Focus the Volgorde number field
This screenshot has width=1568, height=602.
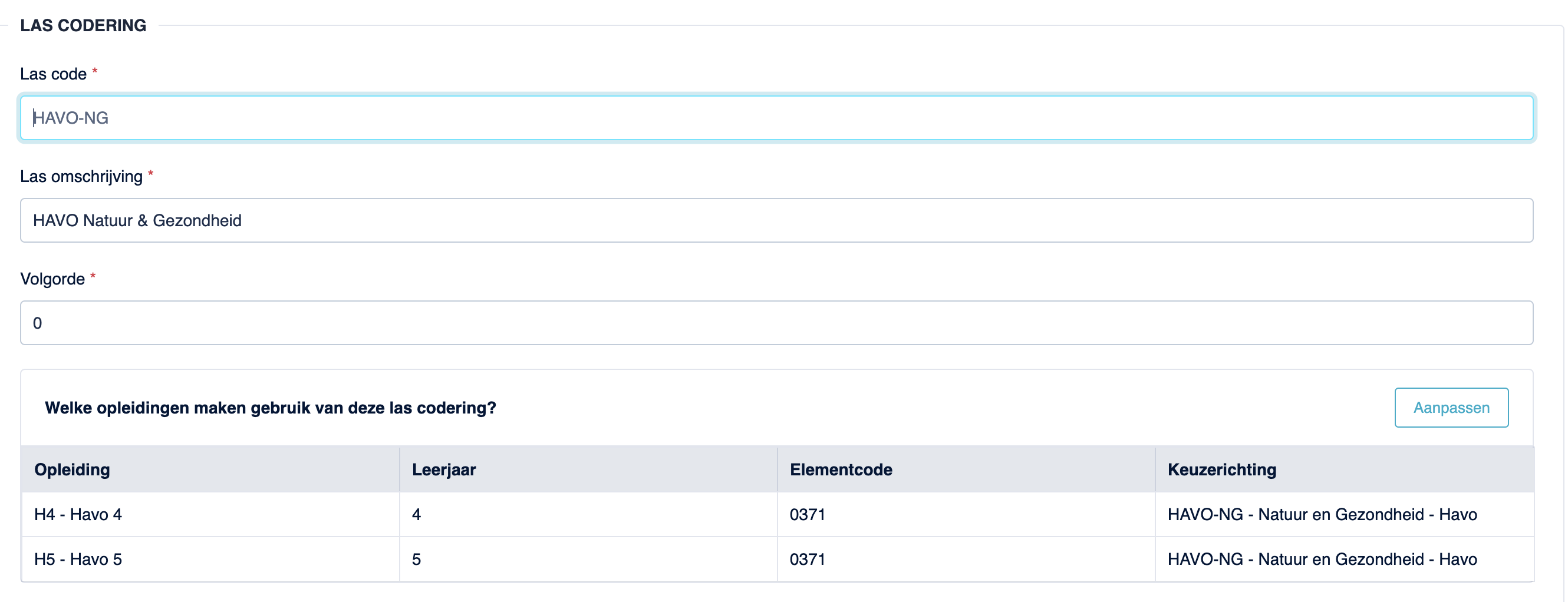tap(776, 323)
